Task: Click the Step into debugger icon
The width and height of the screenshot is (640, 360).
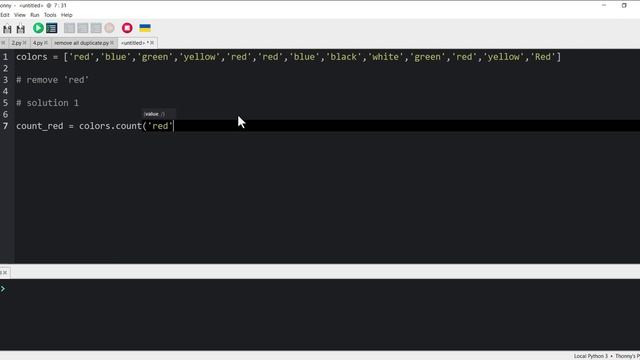Action: pos(83,28)
